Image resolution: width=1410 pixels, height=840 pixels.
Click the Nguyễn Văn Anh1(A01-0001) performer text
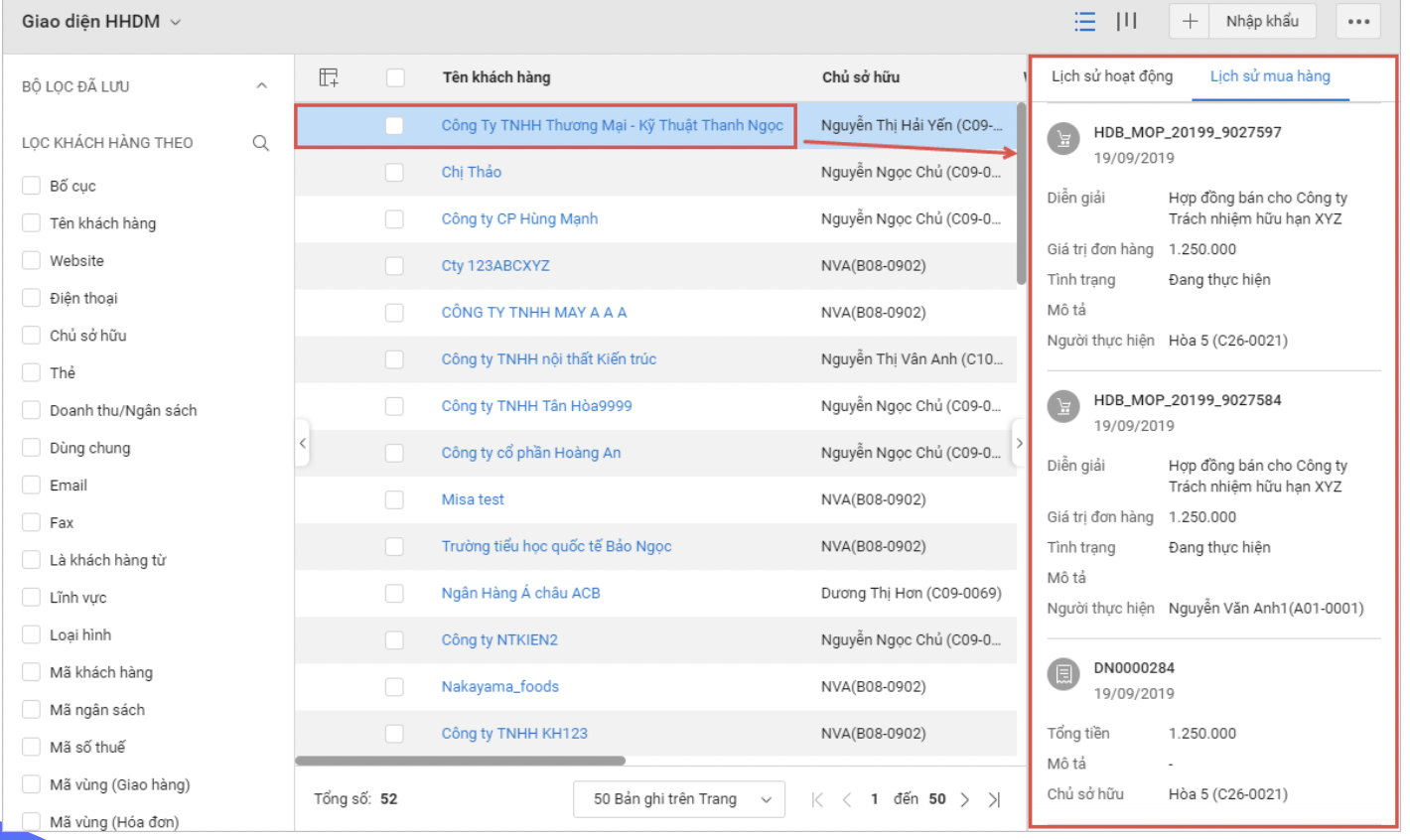(1266, 609)
